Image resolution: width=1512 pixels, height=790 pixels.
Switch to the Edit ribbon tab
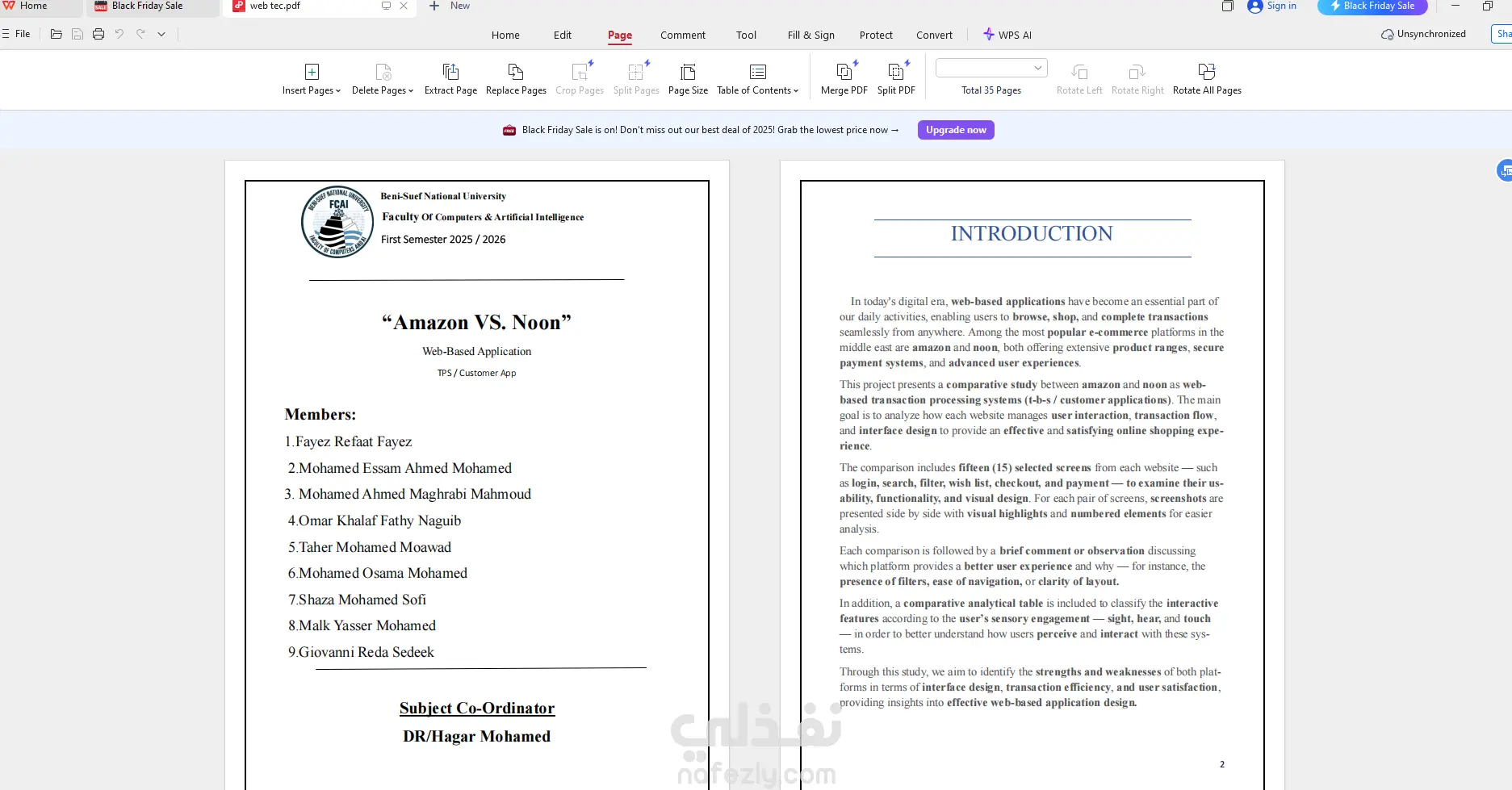[x=563, y=35]
